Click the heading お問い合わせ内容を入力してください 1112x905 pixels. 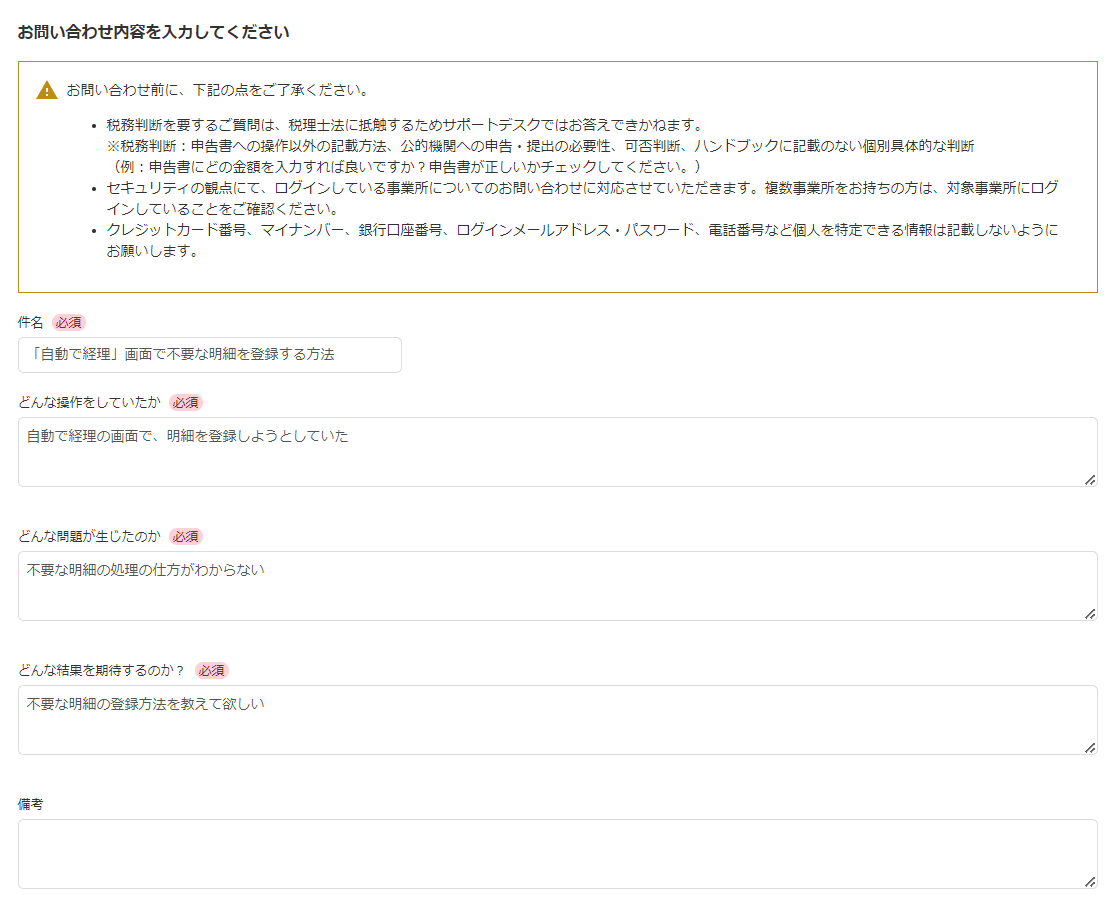(x=153, y=33)
